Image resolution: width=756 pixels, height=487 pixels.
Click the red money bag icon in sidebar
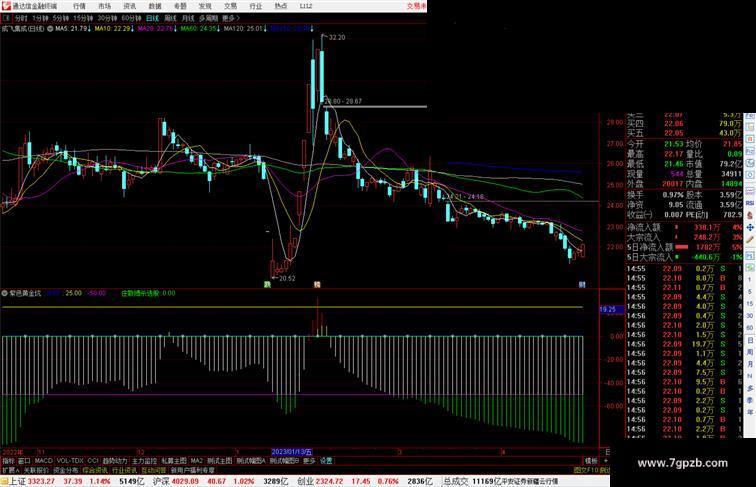click(750, 215)
